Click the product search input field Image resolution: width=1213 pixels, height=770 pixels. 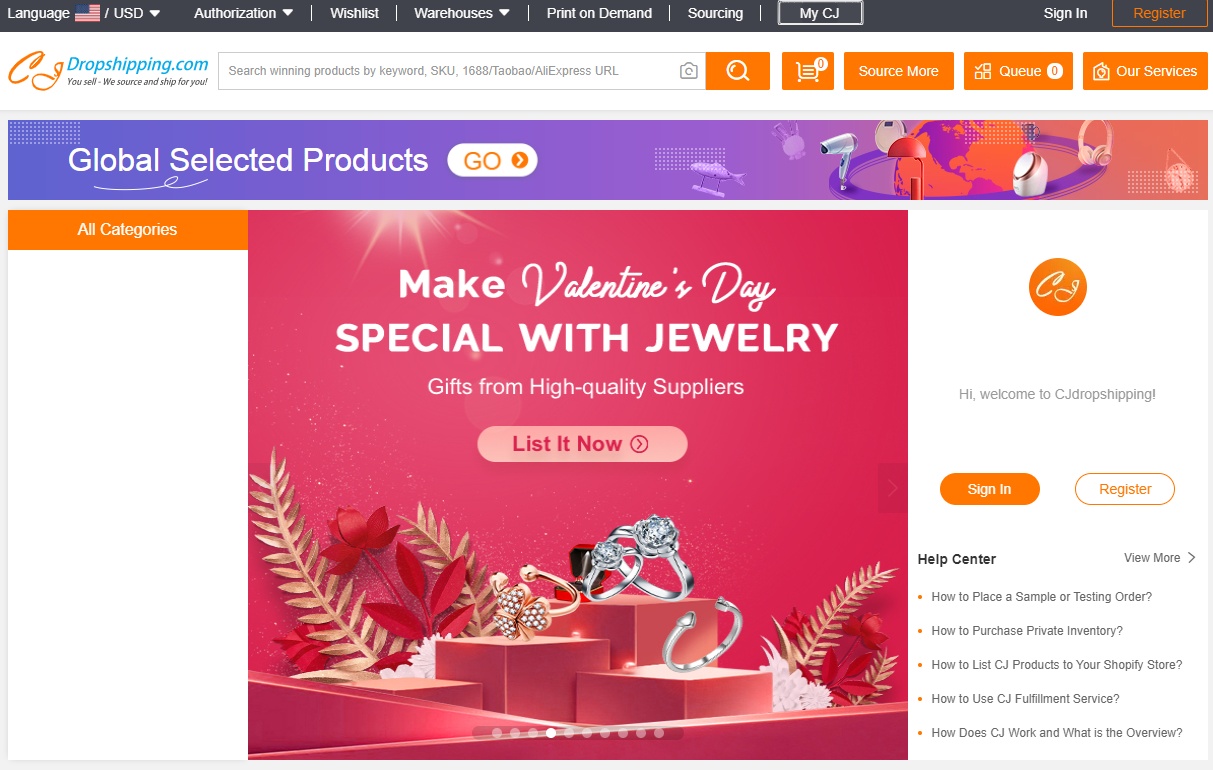click(x=445, y=71)
